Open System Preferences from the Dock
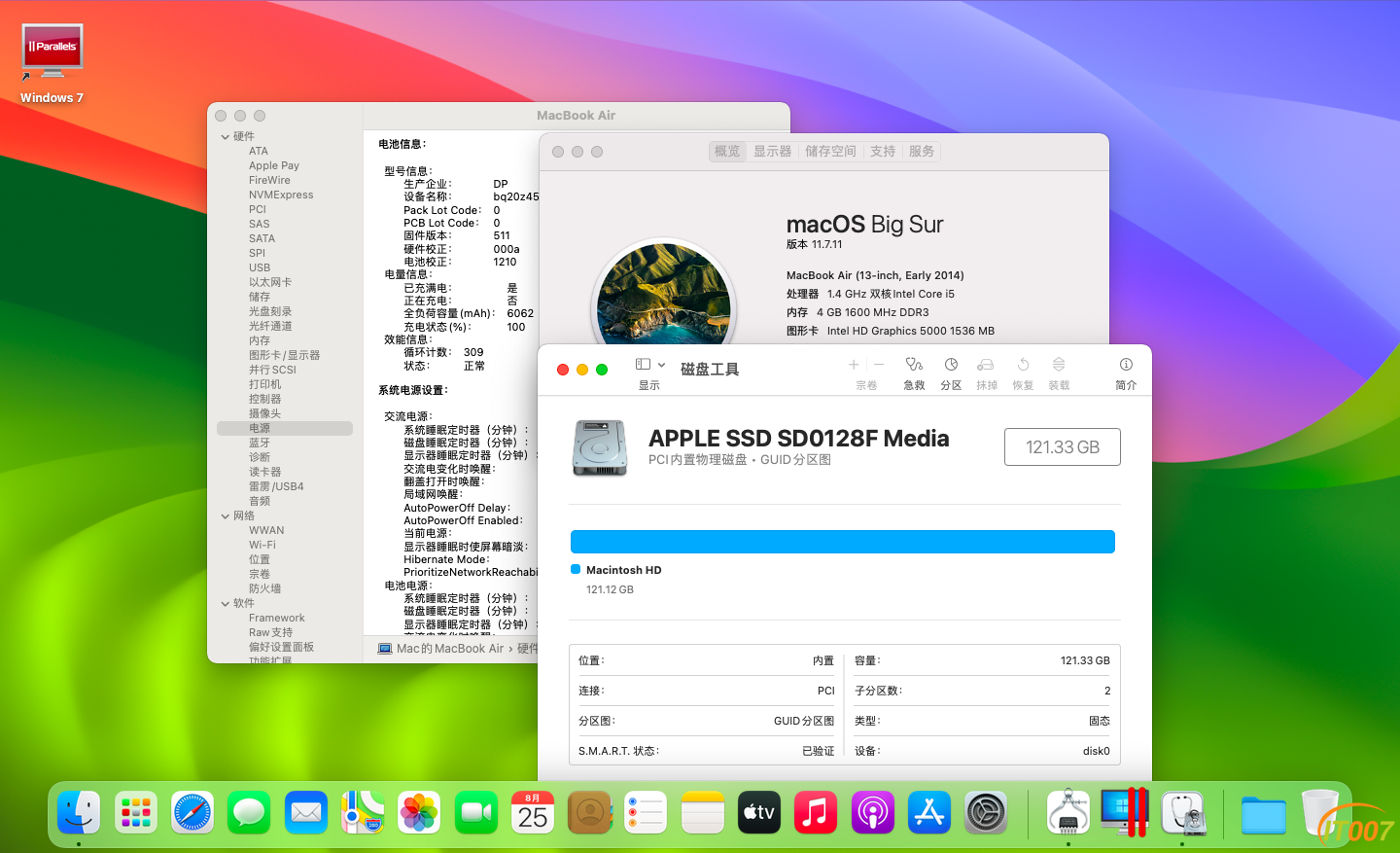Image resolution: width=1400 pixels, height=853 pixels. pos(986,812)
